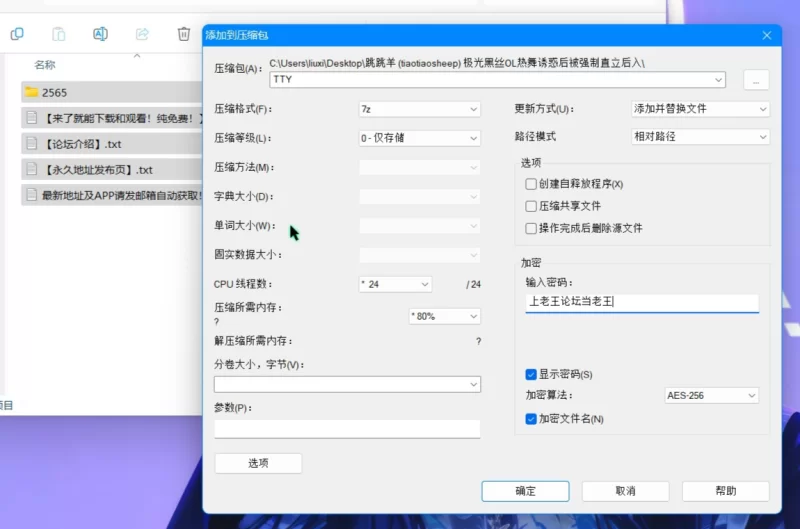800x529 pixels.
Task: Enable 创建自释放程序 checkbox
Action: pyautogui.click(x=531, y=184)
